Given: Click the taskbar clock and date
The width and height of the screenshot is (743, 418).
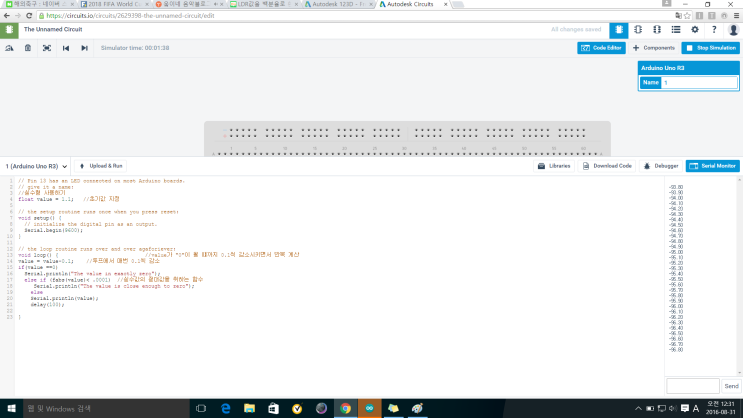Looking at the screenshot, I should [721, 408].
